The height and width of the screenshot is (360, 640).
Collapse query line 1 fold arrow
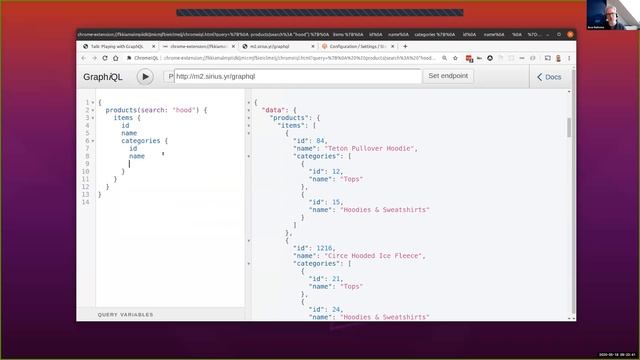click(x=93, y=103)
